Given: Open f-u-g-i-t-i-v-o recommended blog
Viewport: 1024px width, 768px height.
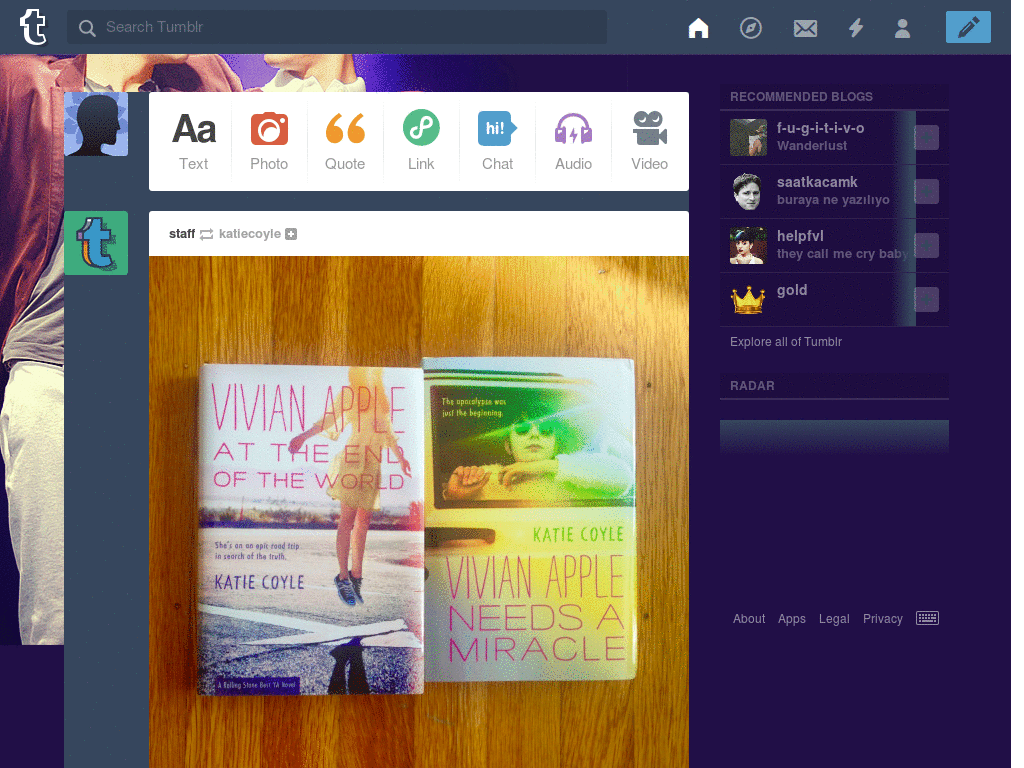Looking at the screenshot, I should click(x=820, y=128).
